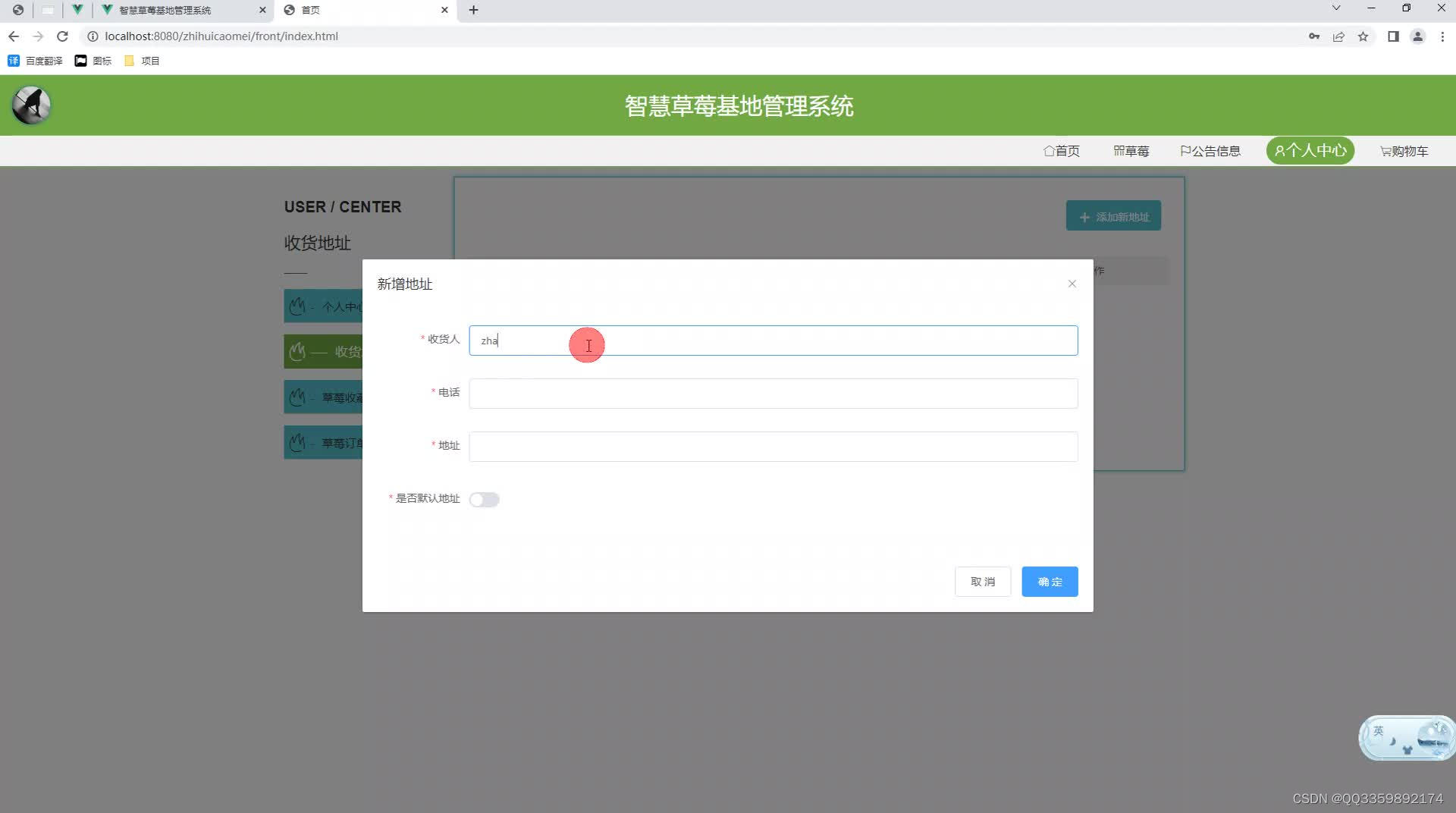1456x813 pixels.
Task: Open sidebar 个人中心 menu entry
Action: pyautogui.click(x=324, y=306)
